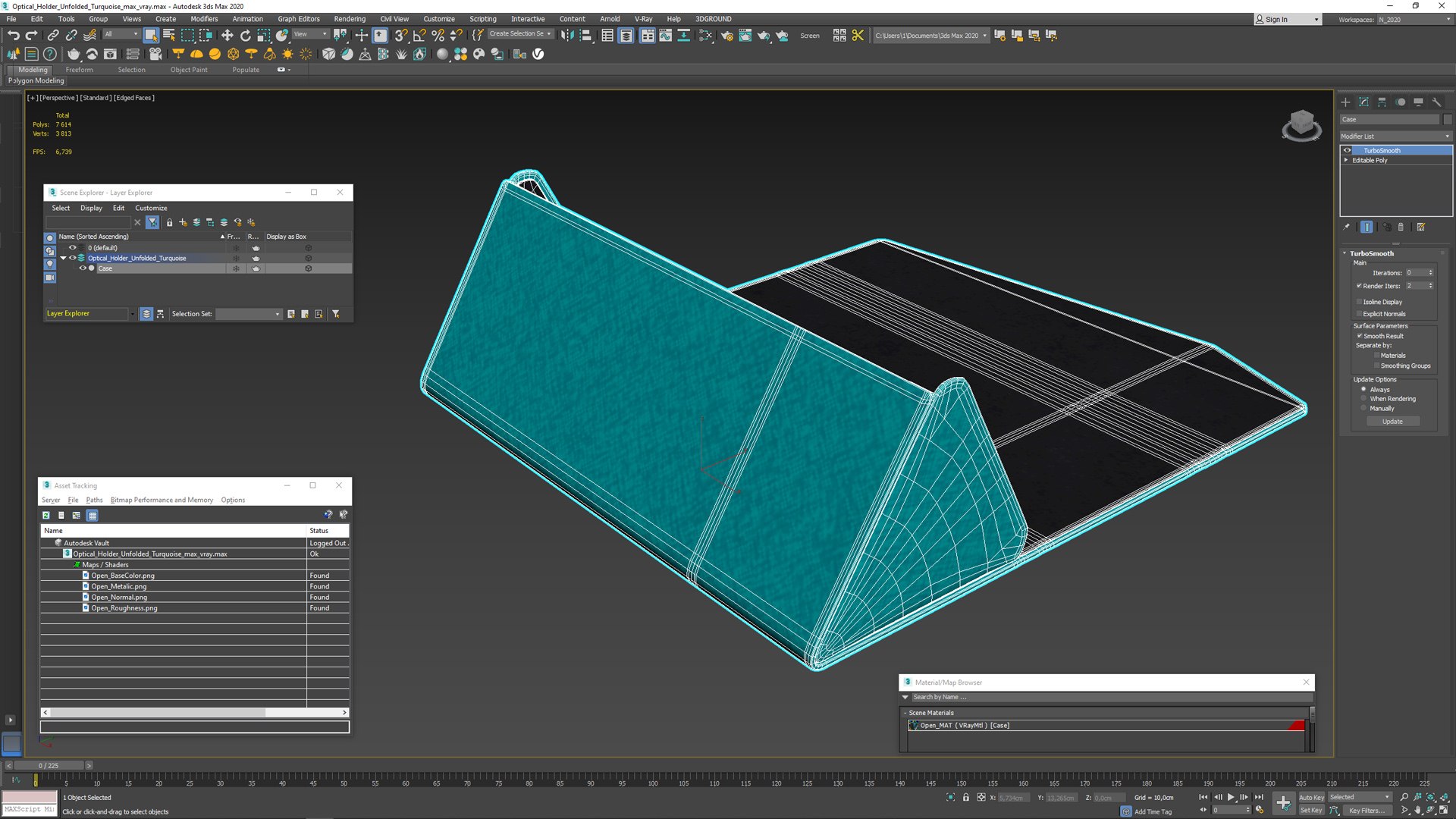Enable Separate by Smoothing Groups checkbox
The height and width of the screenshot is (819, 1456).
(x=1376, y=366)
